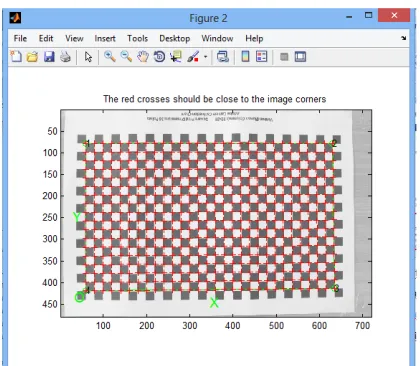
Task: Click the green Y axis label on the plot
Action: coord(77,217)
